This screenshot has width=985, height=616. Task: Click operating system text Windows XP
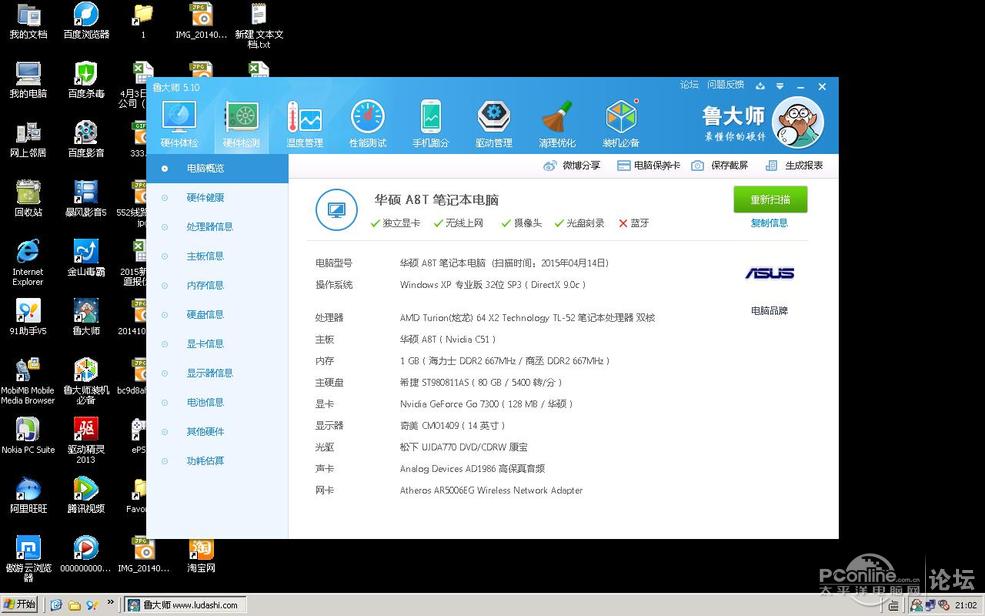point(492,285)
